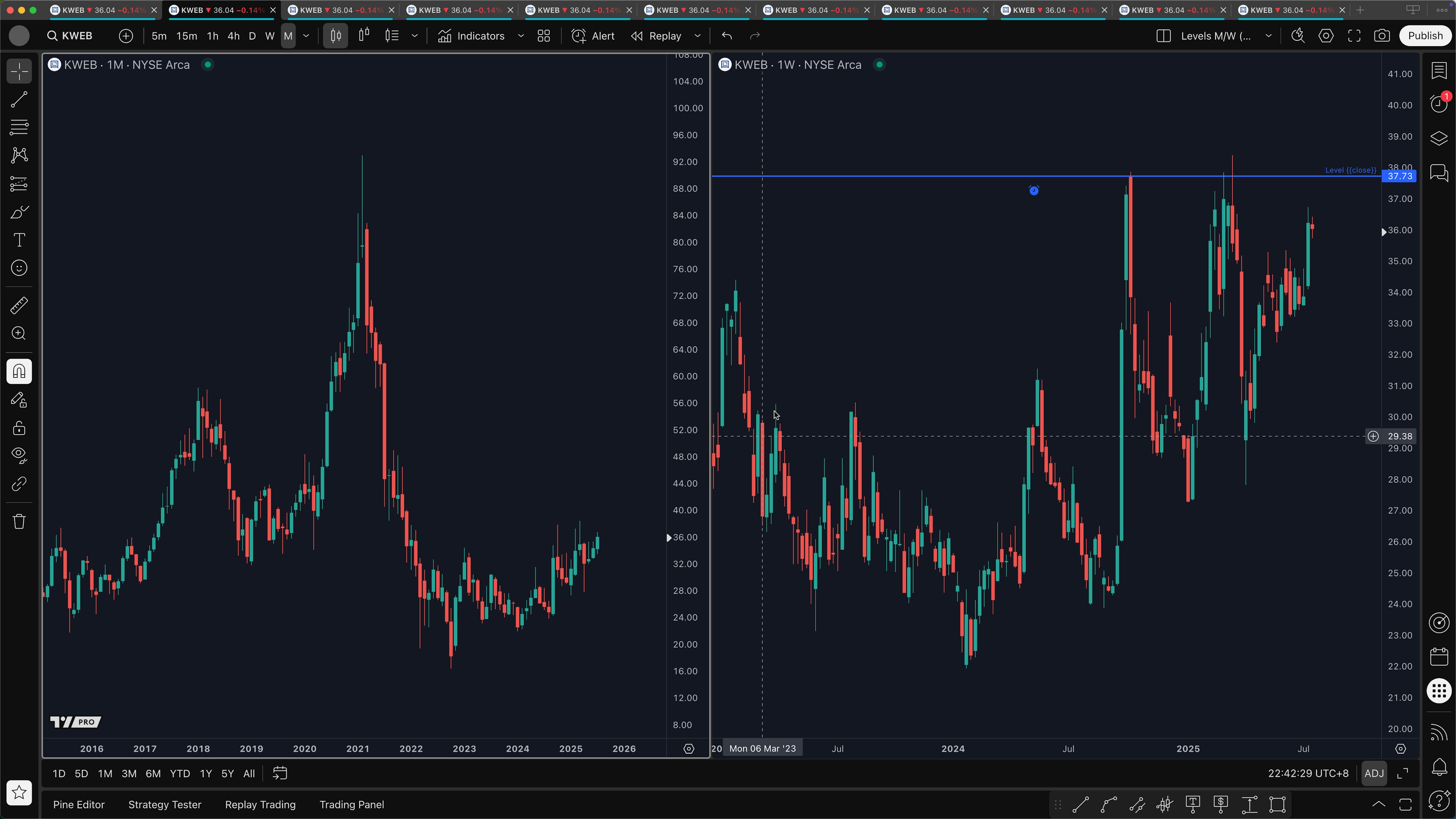This screenshot has height=819, width=1456.
Task: Select the YTD date range
Action: [180, 774]
